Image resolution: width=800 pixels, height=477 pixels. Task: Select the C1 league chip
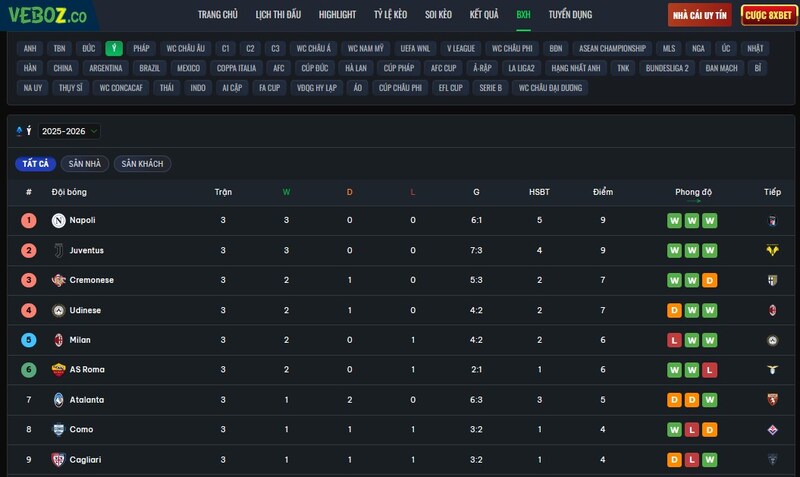pos(226,48)
